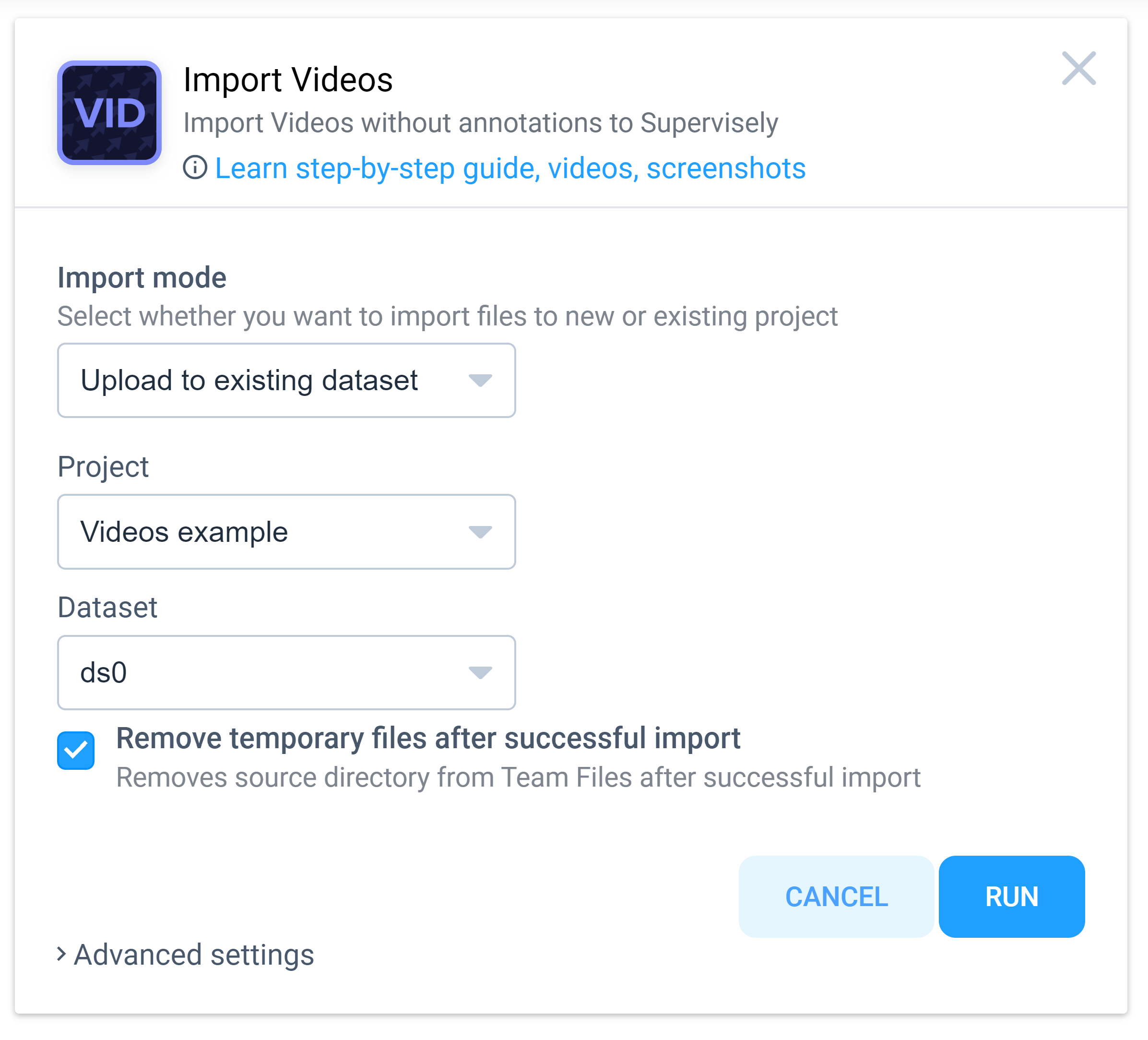
Task: Click the VID Import Videos app icon
Action: [x=109, y=110]
